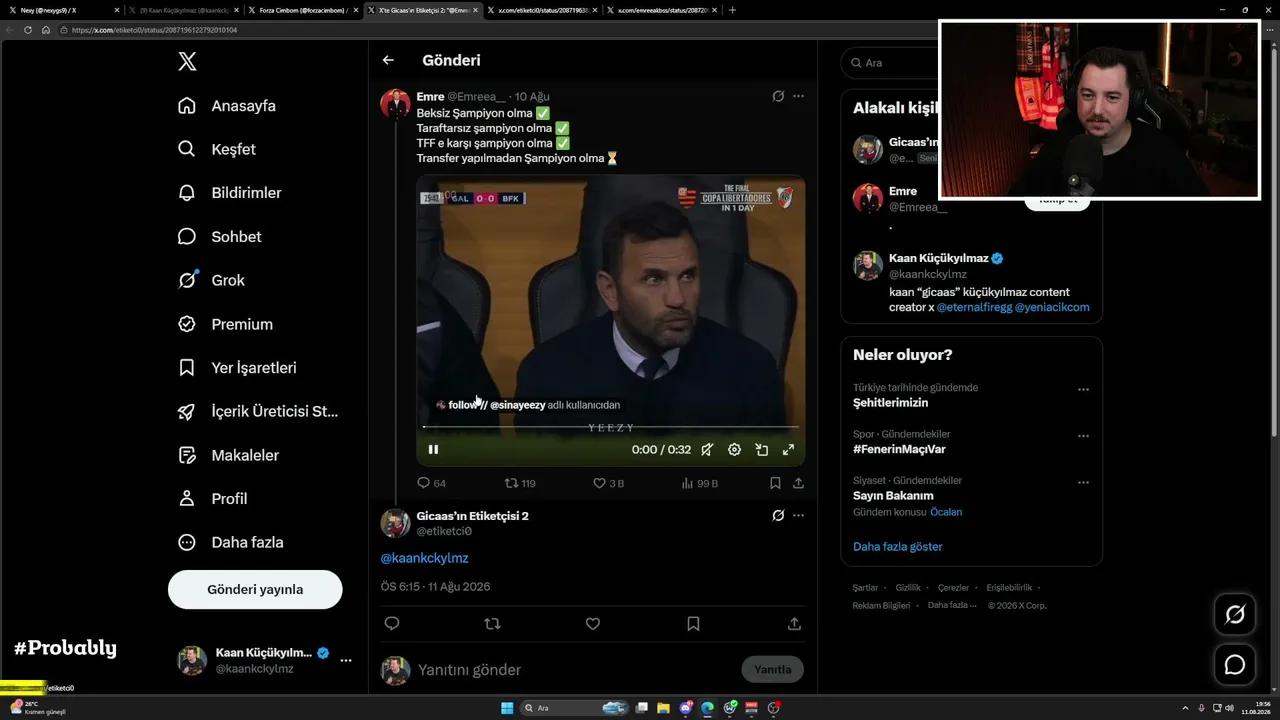Open more options for Sayın Bakanım trend
The image size is (1280, 720).
(1083, 483)
